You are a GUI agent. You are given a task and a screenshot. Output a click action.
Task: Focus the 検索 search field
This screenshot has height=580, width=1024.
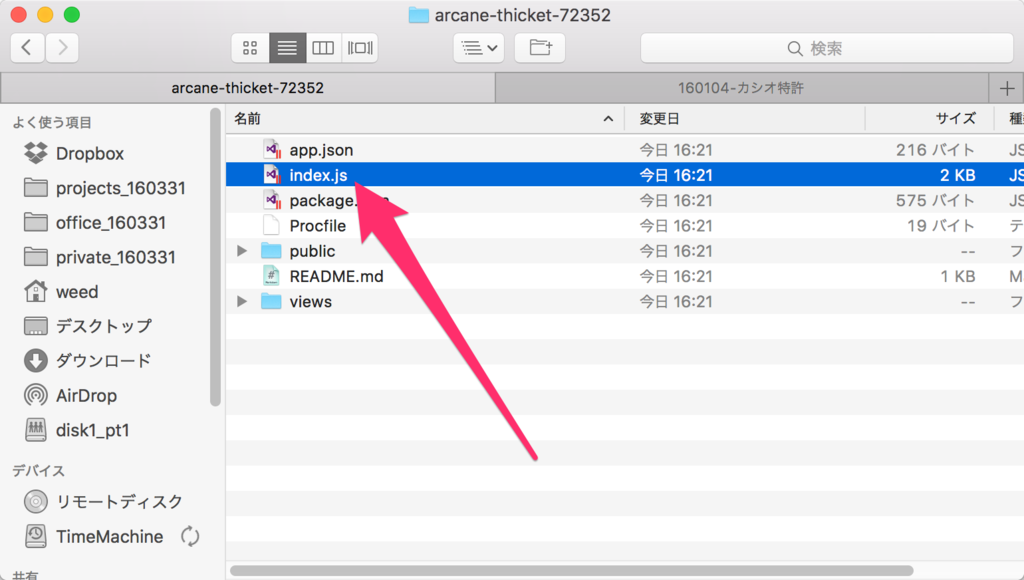[827, 48]
